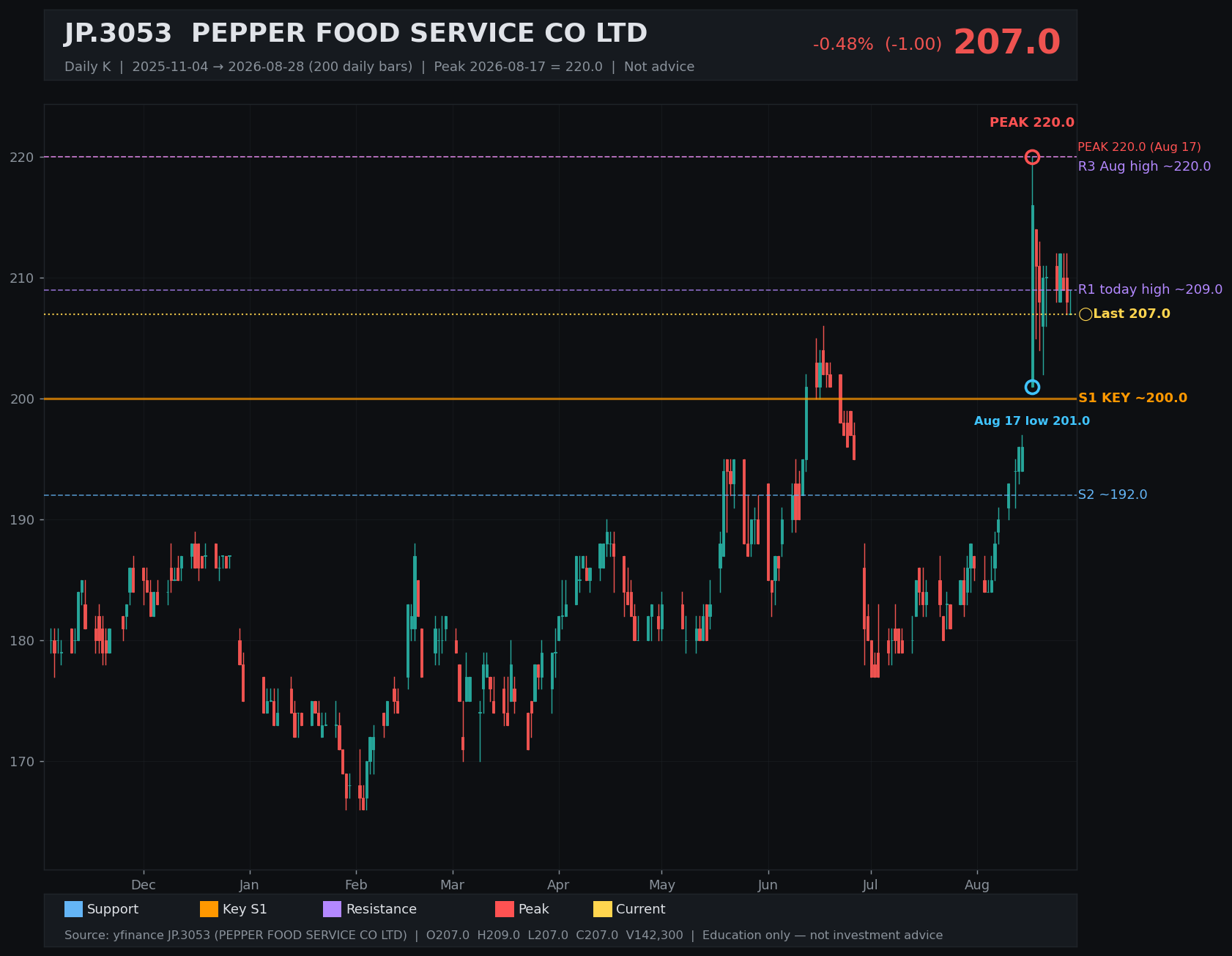Click the 210 y-axis tick label

[x=22, y=278]
